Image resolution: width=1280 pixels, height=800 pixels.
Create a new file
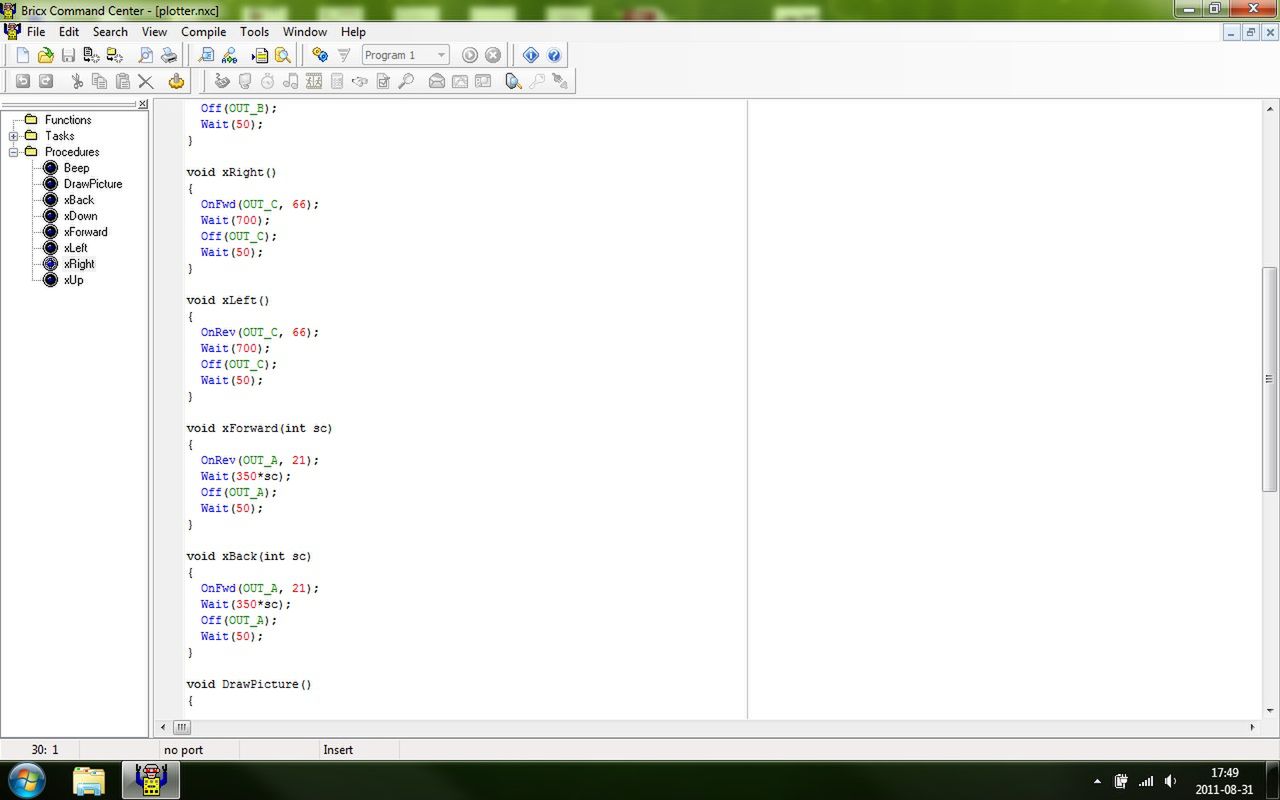coord(22,55)
